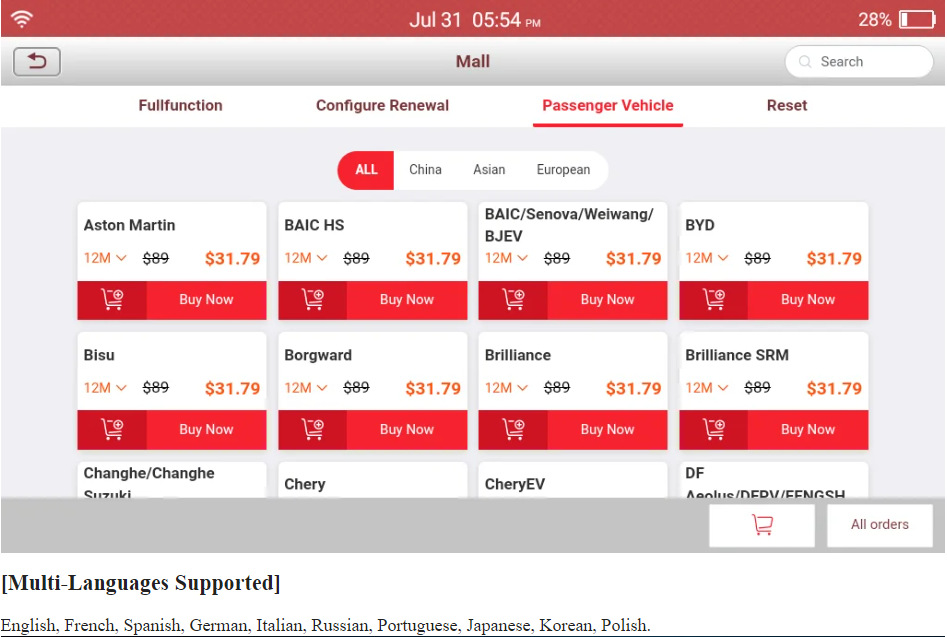This screenshot has height=637, width=947.
Task: Filter vehicles by European
Action: pos(563,170)
